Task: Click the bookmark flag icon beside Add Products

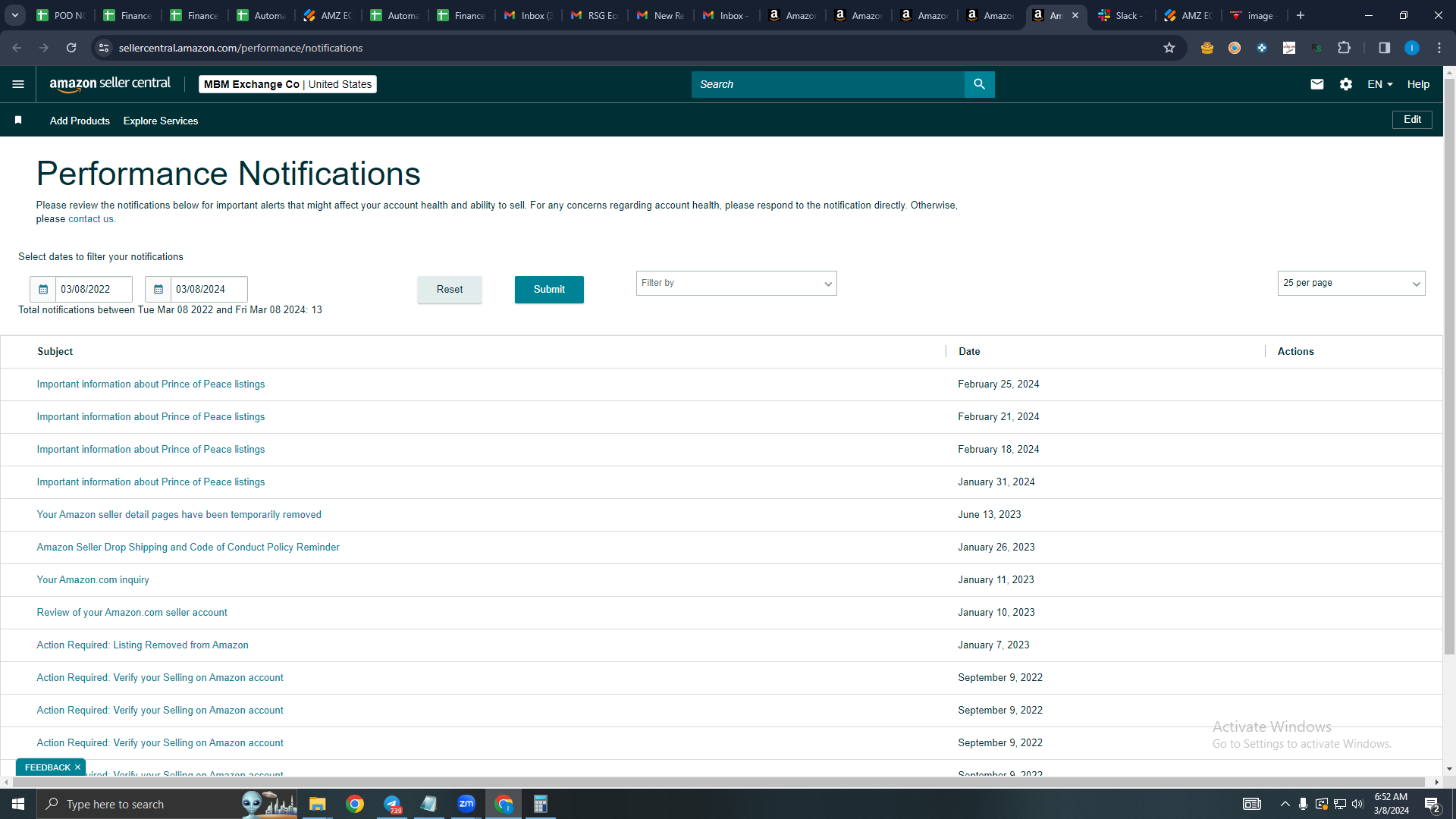Action: coord(18,121)
